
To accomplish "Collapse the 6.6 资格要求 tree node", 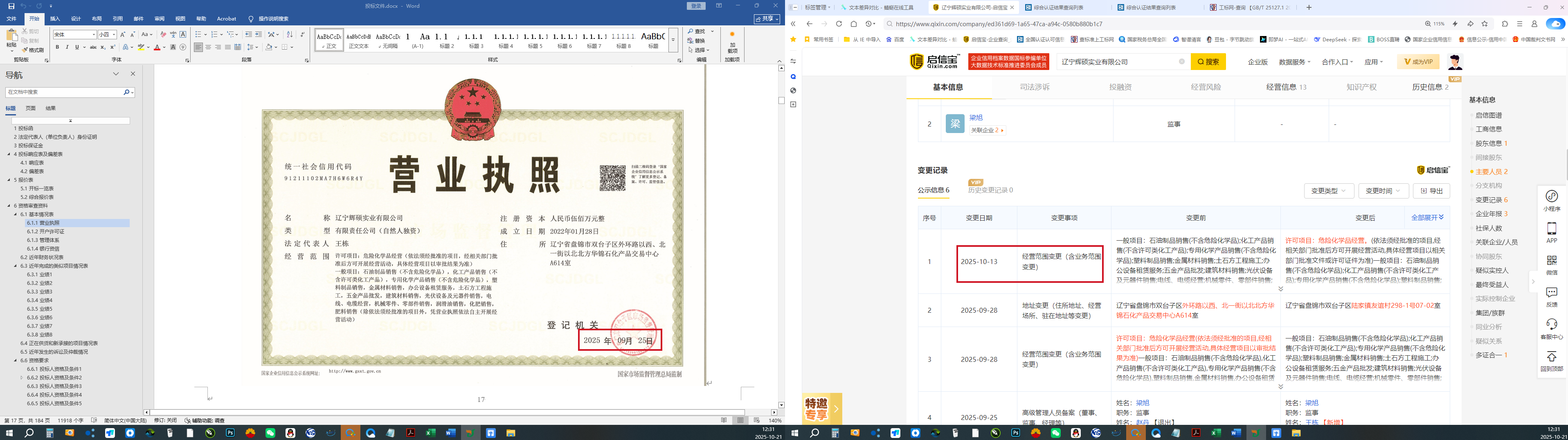I will [x=16, y=360].
